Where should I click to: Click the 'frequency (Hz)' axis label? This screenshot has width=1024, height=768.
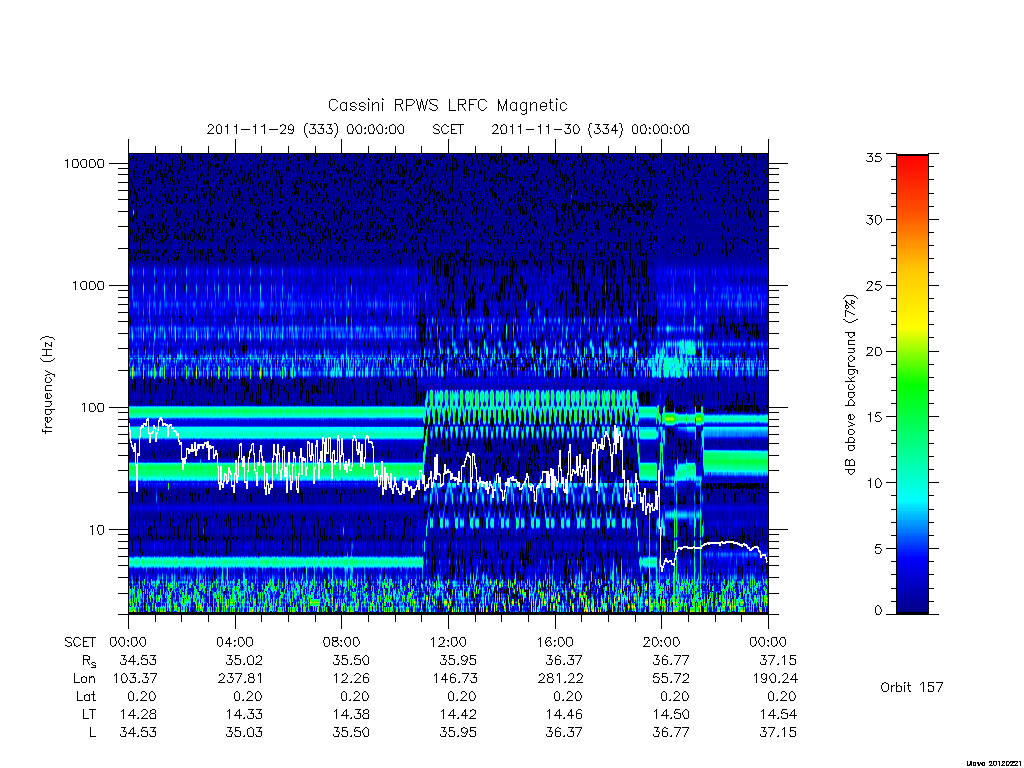[48, 384]
